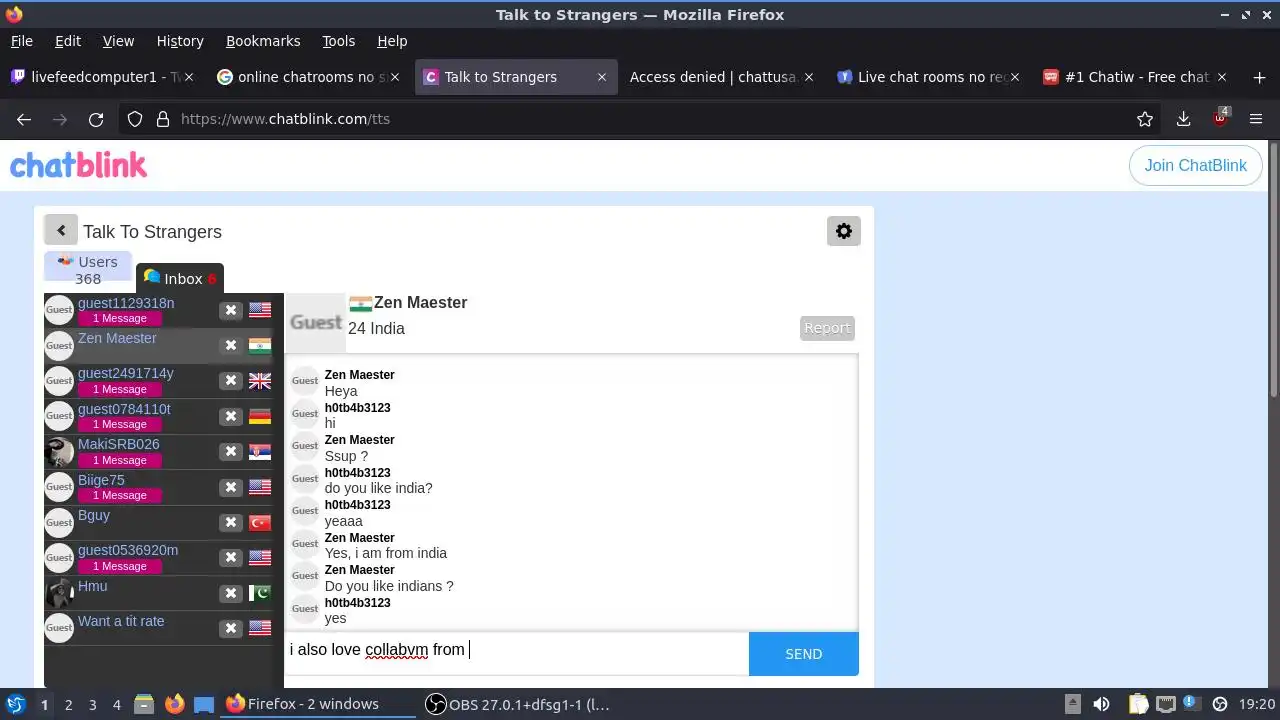Click Zen Maester profile name header
Viewport: 1280px width, 720px height.
(x=420, y=302)
